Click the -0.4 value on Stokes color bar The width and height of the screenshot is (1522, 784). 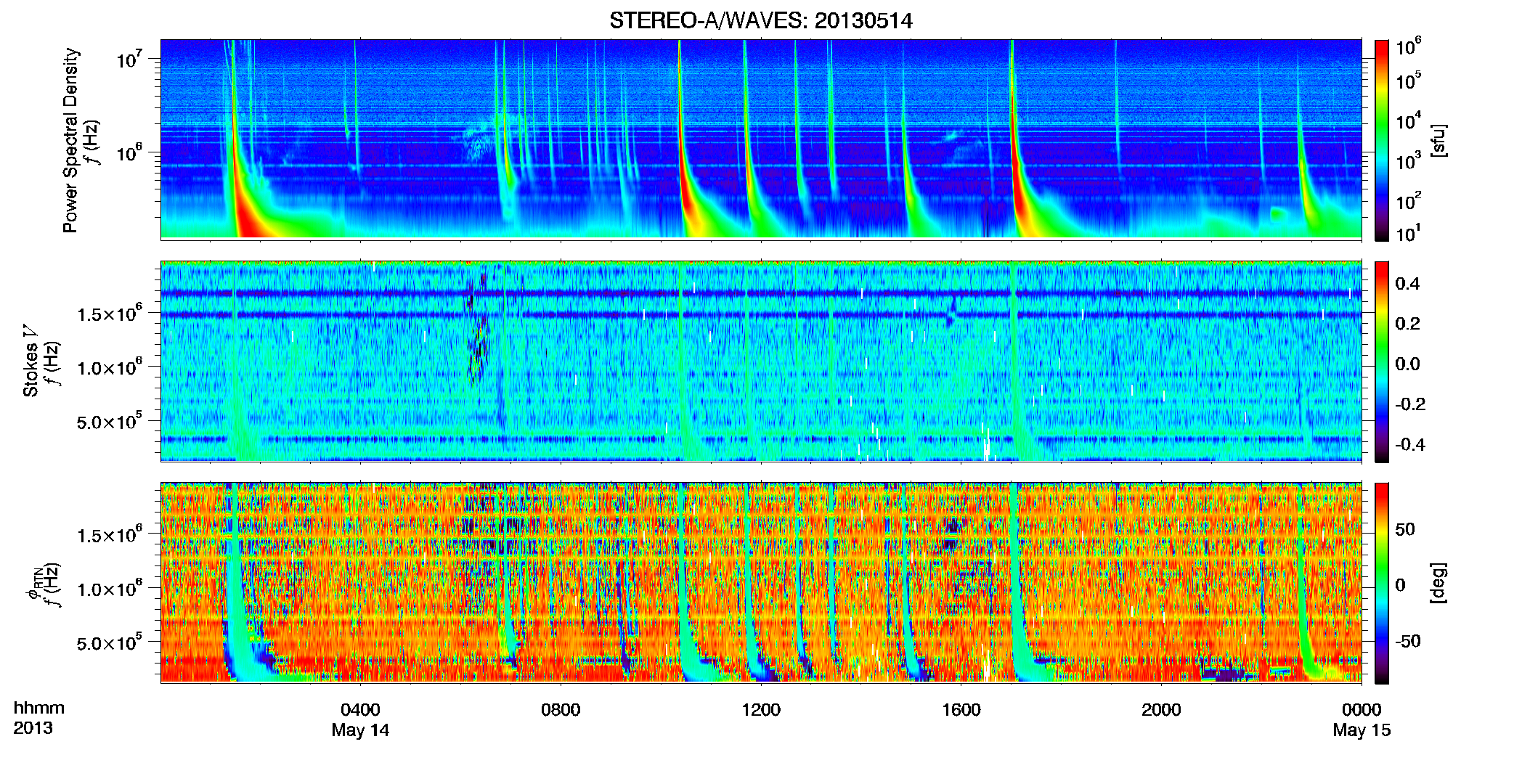1409,444
